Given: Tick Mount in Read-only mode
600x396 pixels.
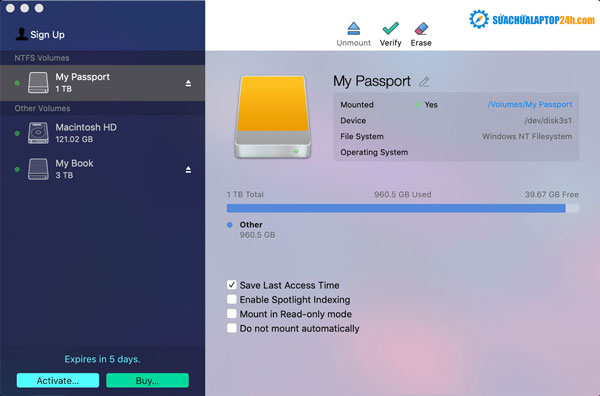Looking at the screenshot, I should 232,314.
